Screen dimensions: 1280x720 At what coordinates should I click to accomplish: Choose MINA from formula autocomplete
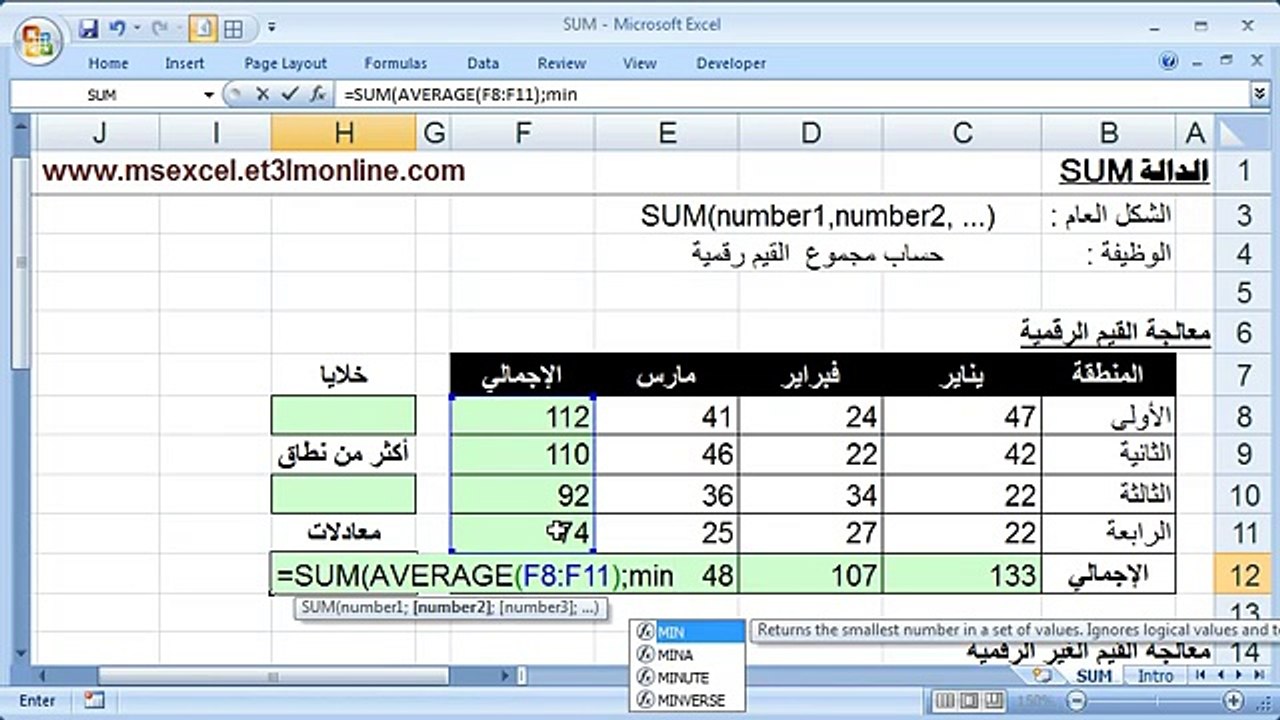[x=688, y=655]
